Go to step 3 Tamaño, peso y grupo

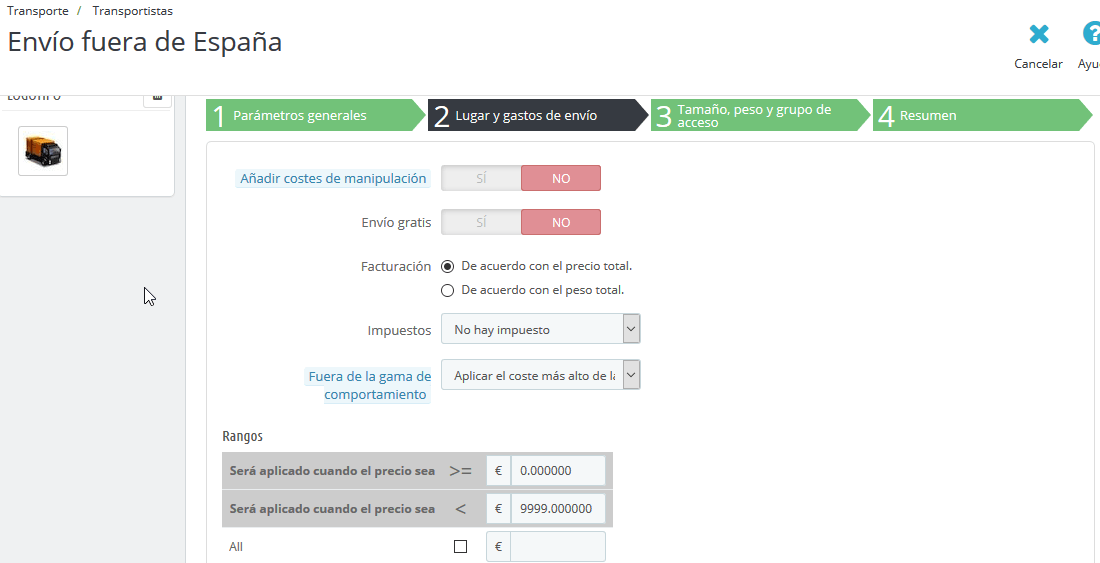point(760,115)
